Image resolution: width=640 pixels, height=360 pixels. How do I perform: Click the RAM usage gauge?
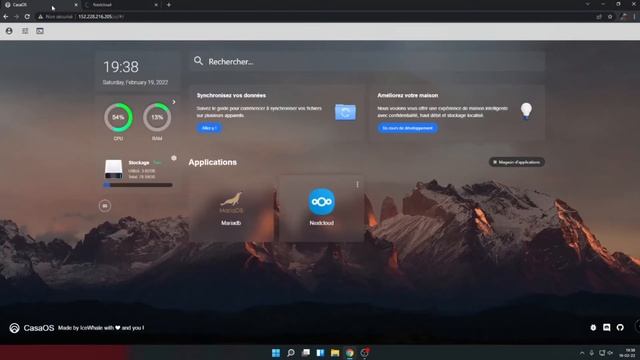click(157, 118)
